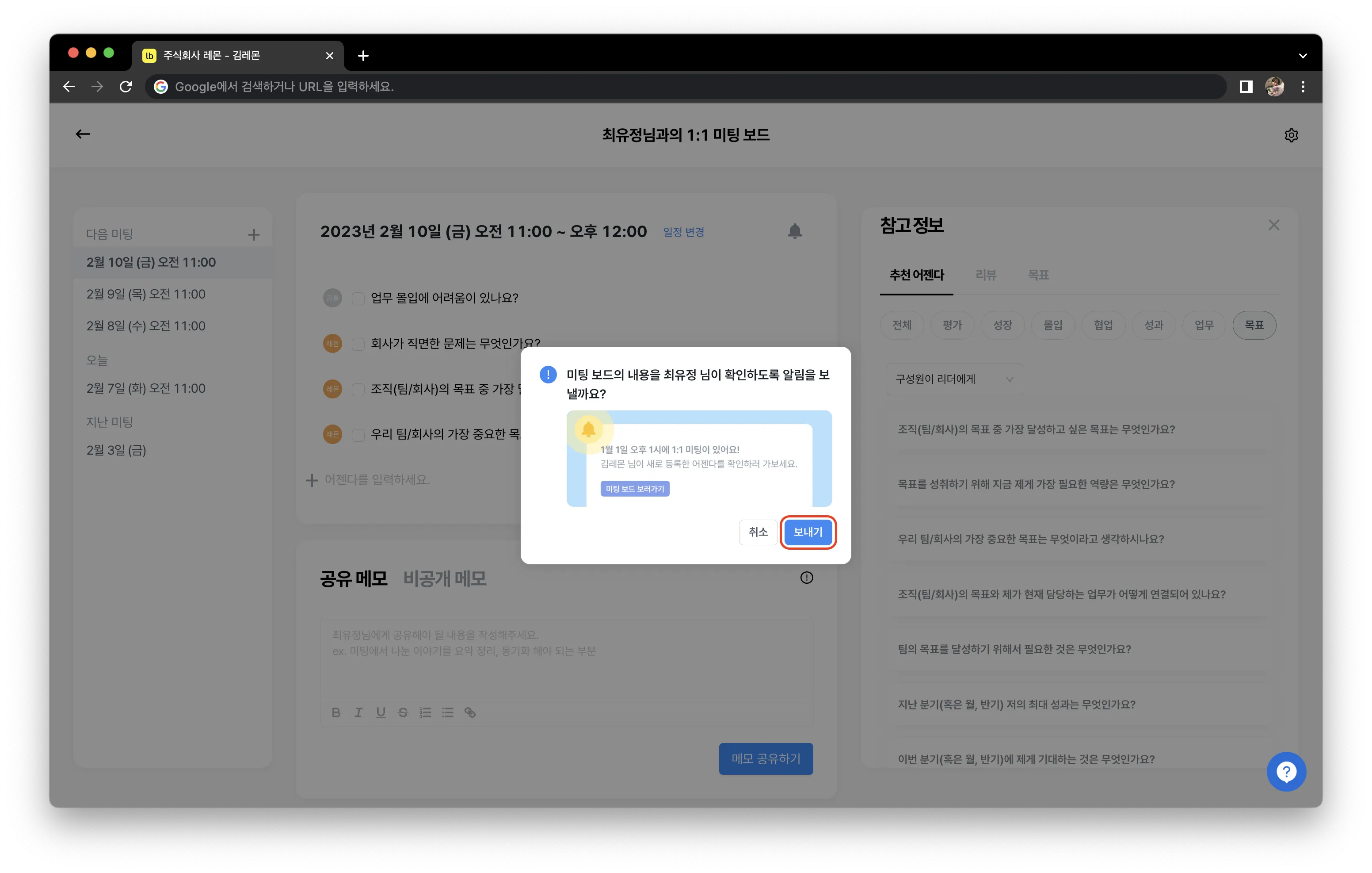Open the help chat bubble icon
This screenshot has height=873, width=1372.
1286,771
